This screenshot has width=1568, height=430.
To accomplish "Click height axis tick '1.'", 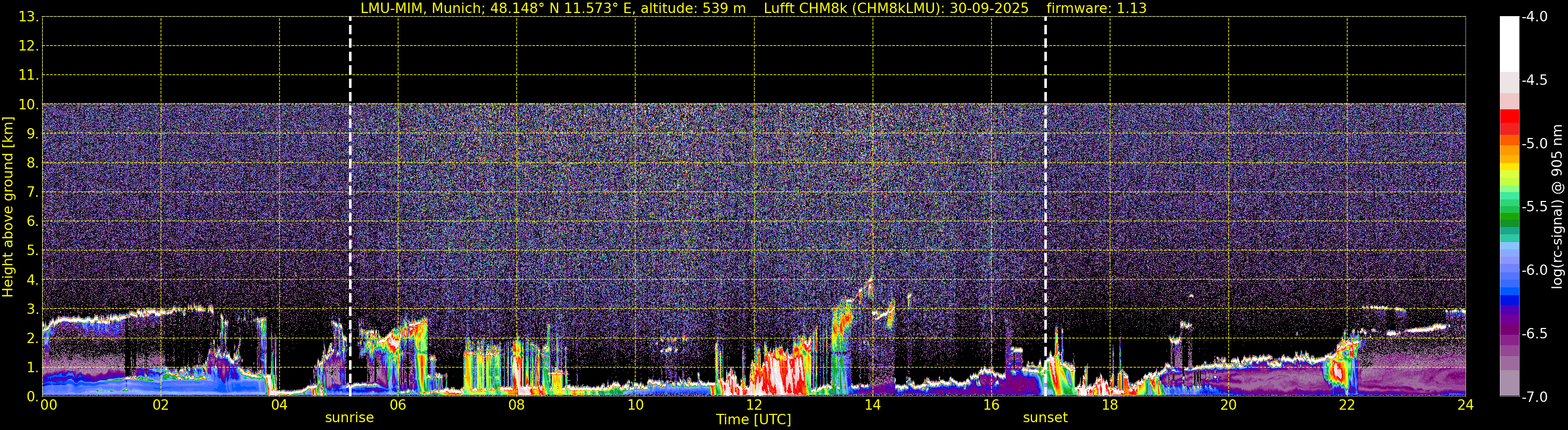I will click(32, 367).
